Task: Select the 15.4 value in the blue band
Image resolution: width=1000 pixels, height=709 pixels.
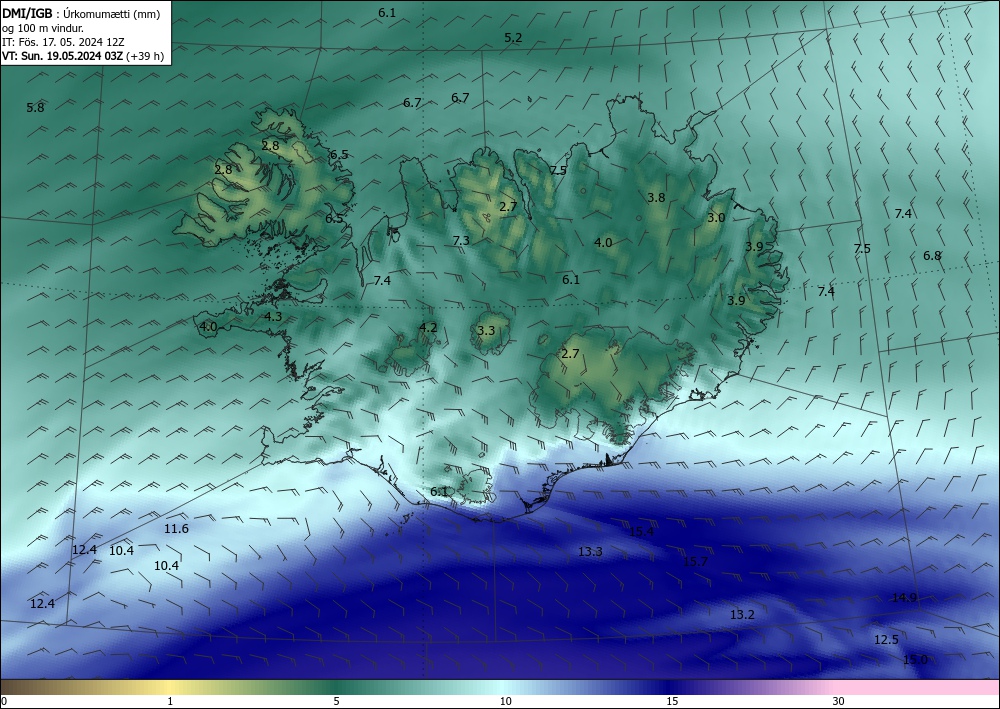Action: click(642, 532)
